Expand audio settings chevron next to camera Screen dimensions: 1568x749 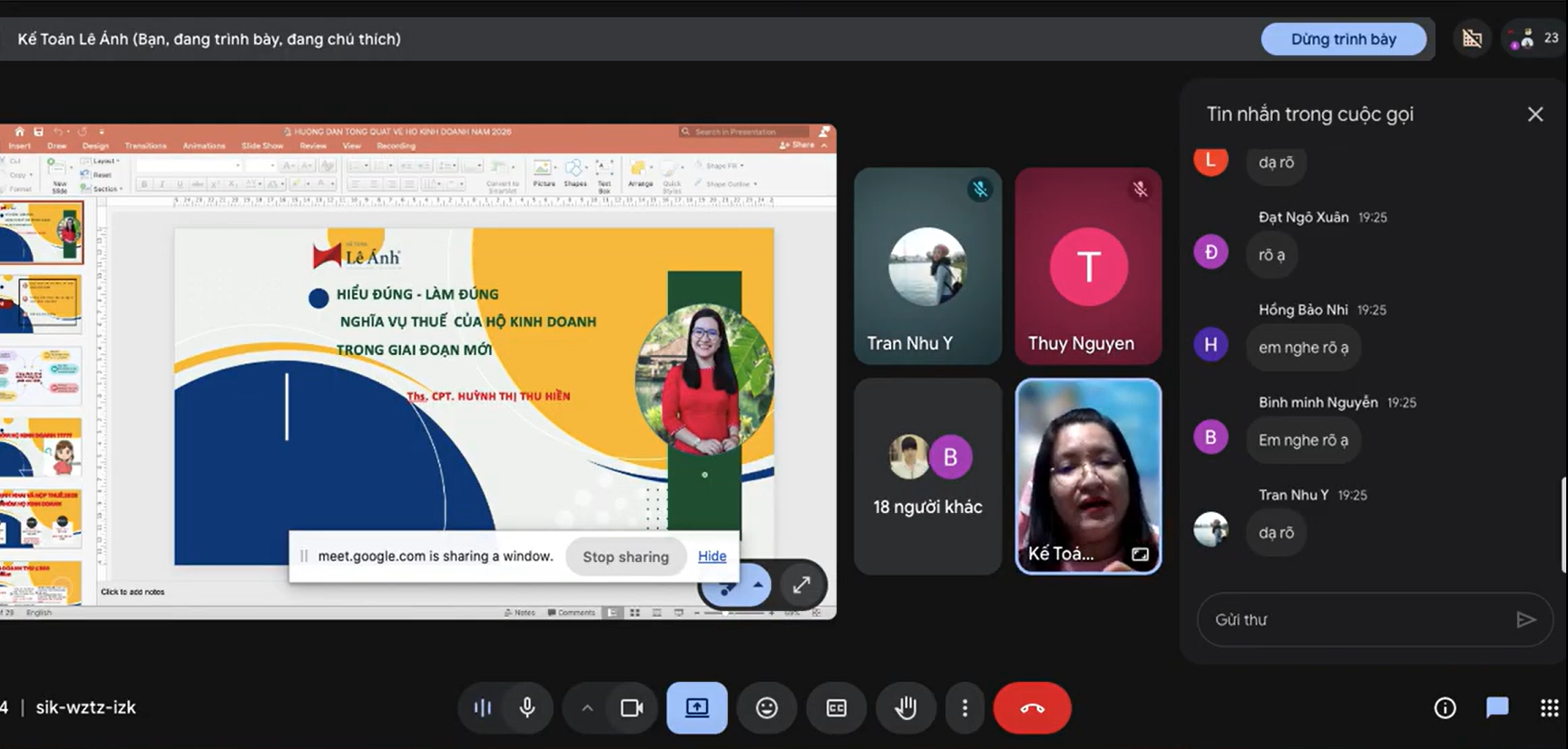tap(587, 707)
